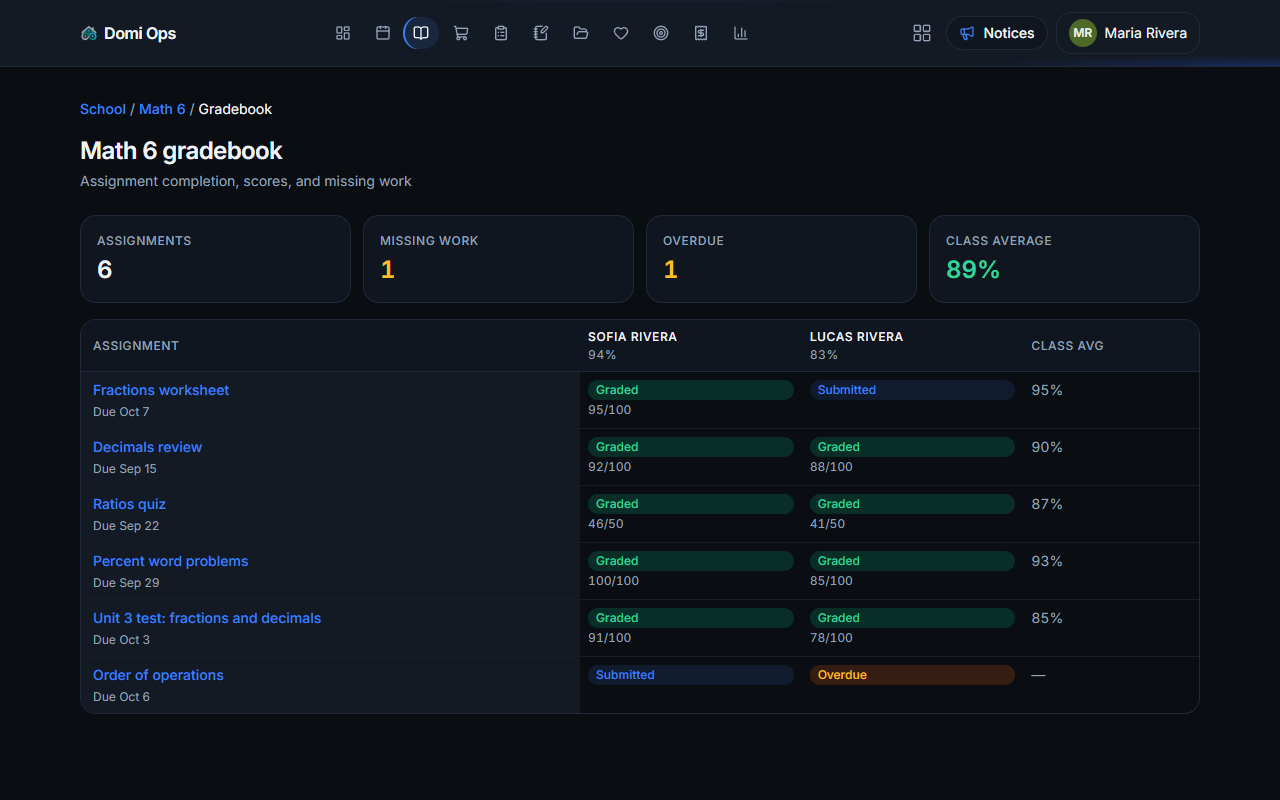Image resolution: width=1280 pixels, height=800 pixels.
Task: Open the clipboard checklist icon
Action: 501,33
